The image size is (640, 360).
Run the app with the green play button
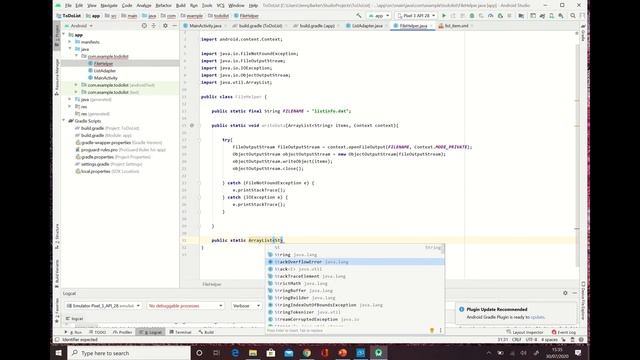[444, 16]
